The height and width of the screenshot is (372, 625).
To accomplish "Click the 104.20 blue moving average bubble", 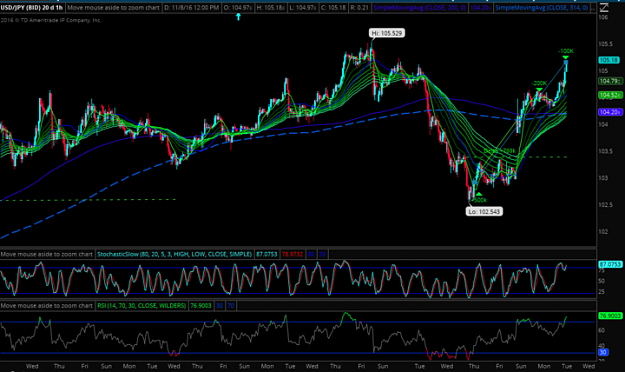I will [610, 112].
